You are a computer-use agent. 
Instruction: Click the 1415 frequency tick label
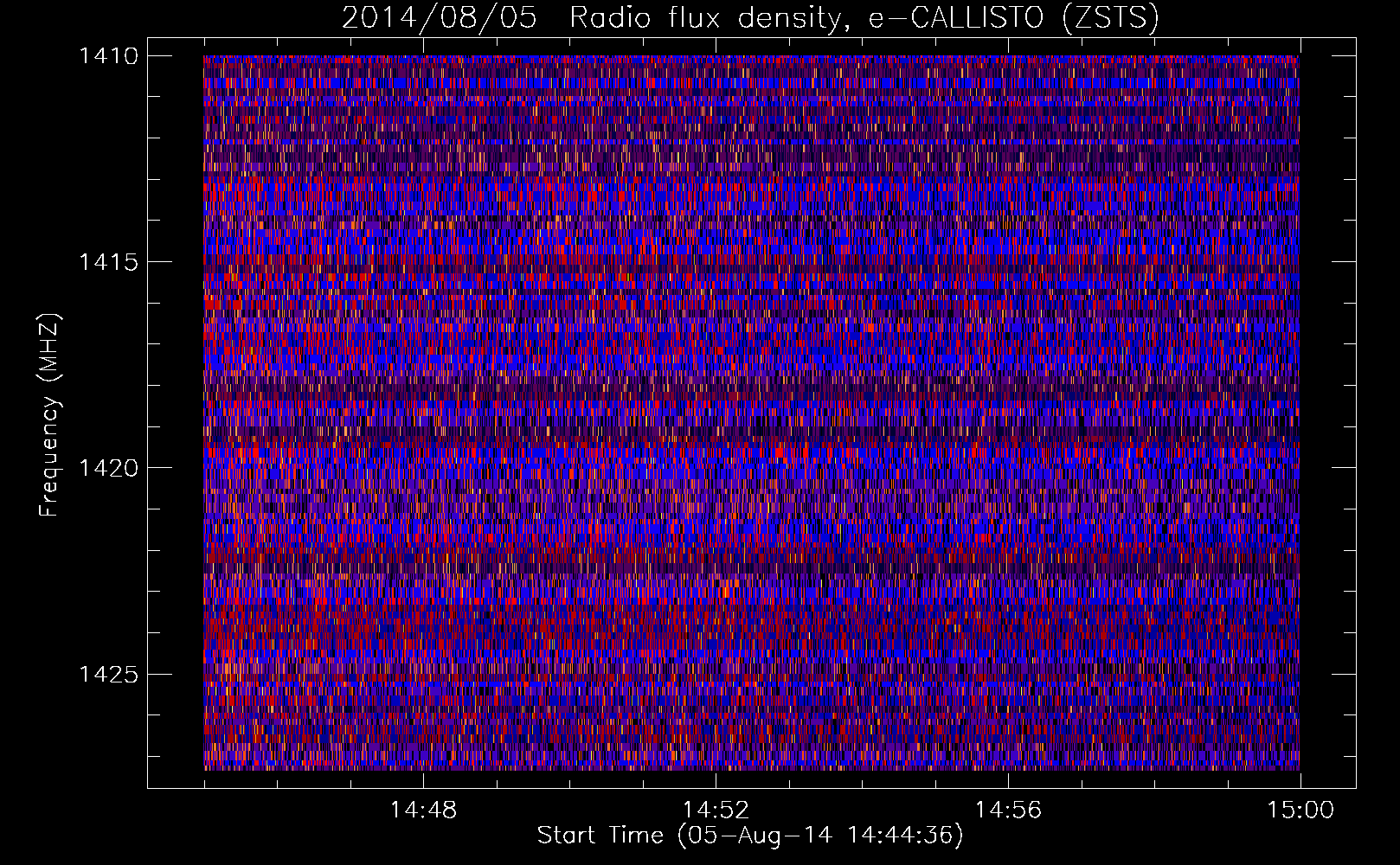pyautogui.click(x=108, y=262)
